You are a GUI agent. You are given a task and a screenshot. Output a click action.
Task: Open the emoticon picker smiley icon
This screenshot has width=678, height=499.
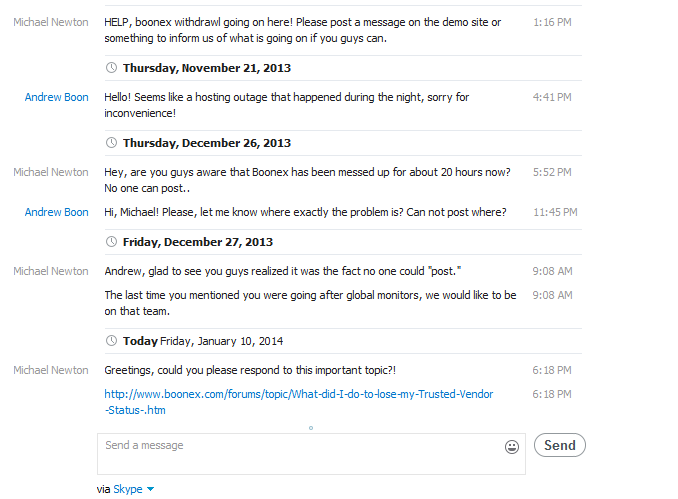(x=512, y=447)
